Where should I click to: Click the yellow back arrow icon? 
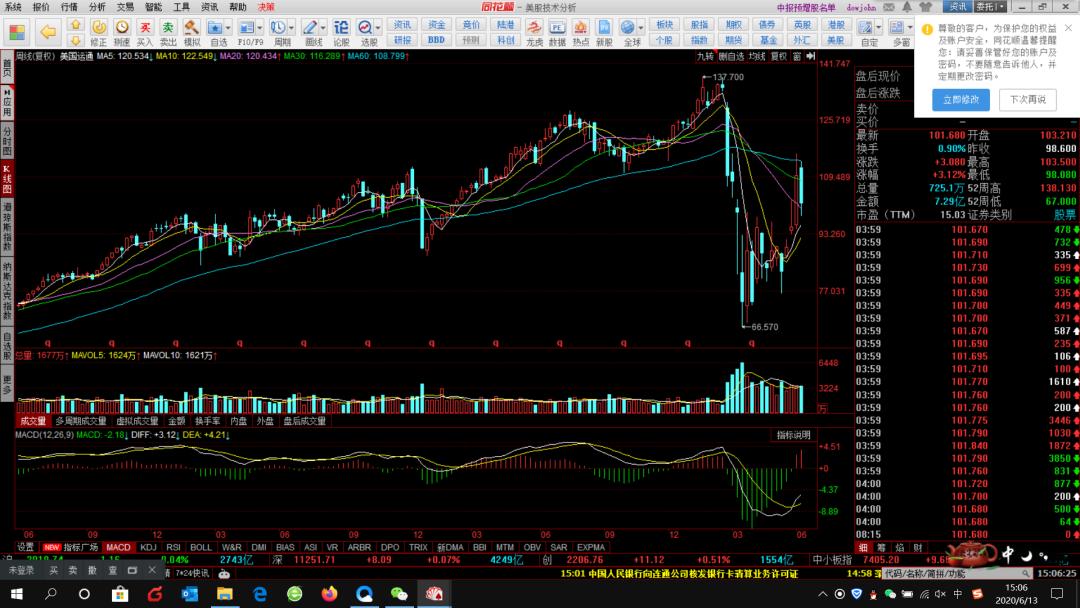click(47, 32)
